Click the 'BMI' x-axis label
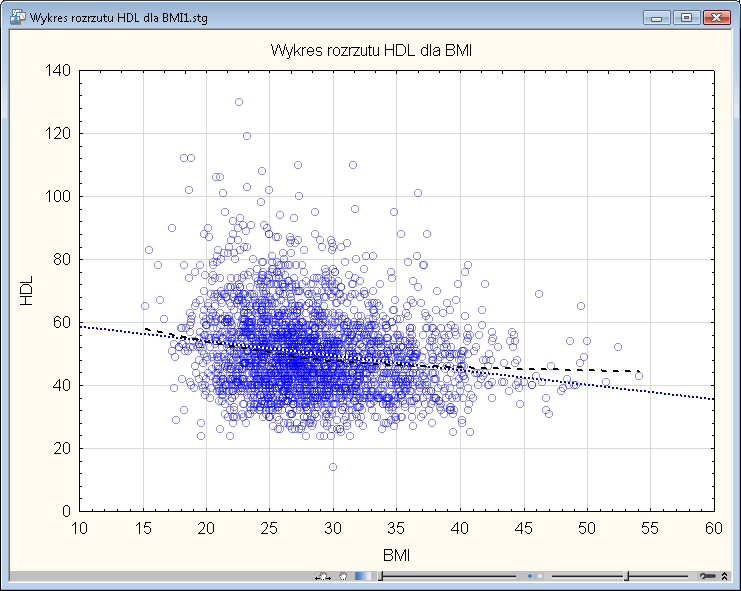The width and height of the screenshot is (741, 591). [396, 555]
